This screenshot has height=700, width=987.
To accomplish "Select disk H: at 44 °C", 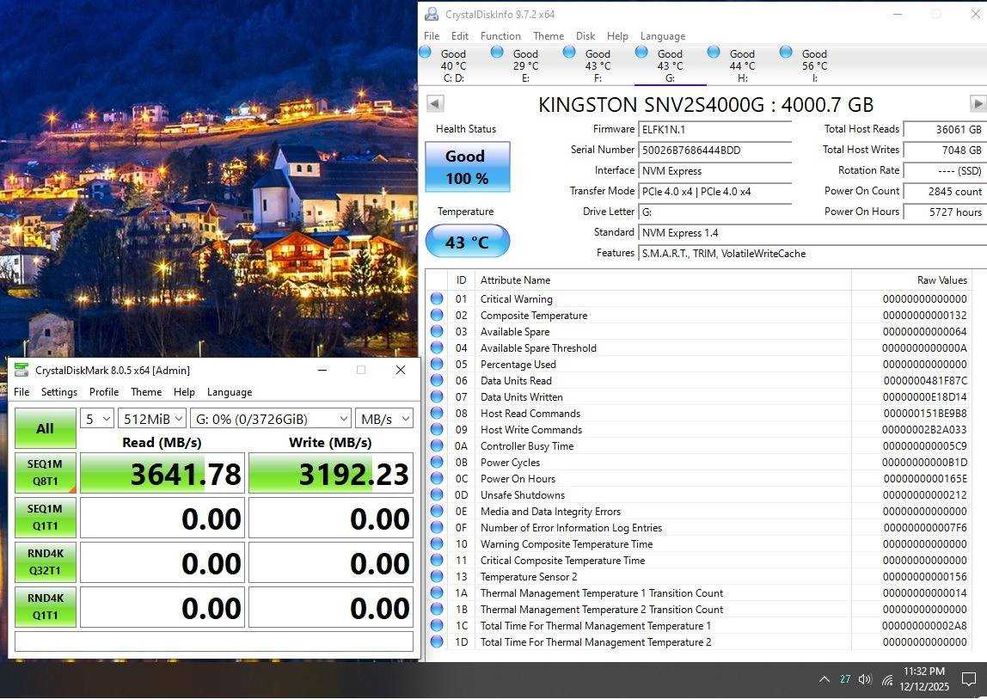I will click(x=742, y=65).
